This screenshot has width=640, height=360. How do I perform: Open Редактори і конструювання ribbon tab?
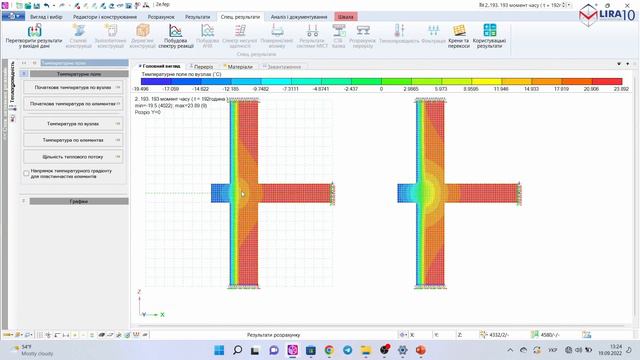105,17
